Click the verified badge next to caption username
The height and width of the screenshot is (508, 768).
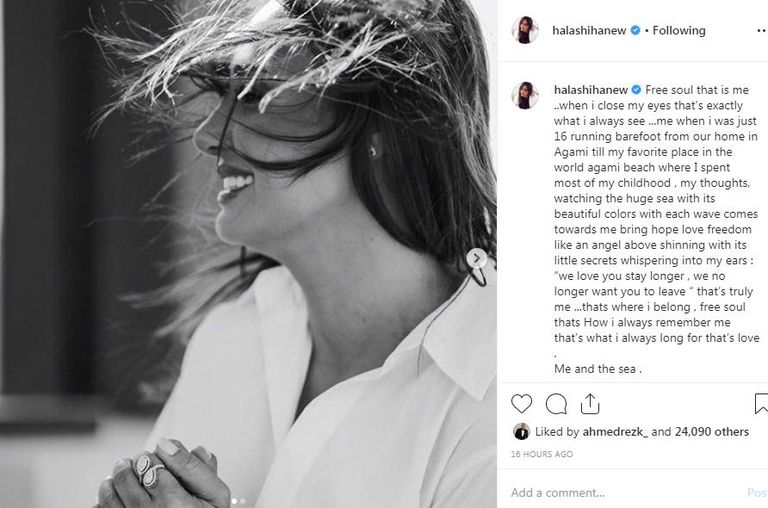click(636, 90)
